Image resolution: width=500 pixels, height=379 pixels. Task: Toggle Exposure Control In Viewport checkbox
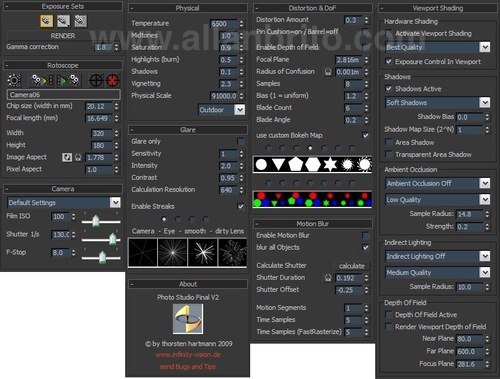tap(388, 62)
